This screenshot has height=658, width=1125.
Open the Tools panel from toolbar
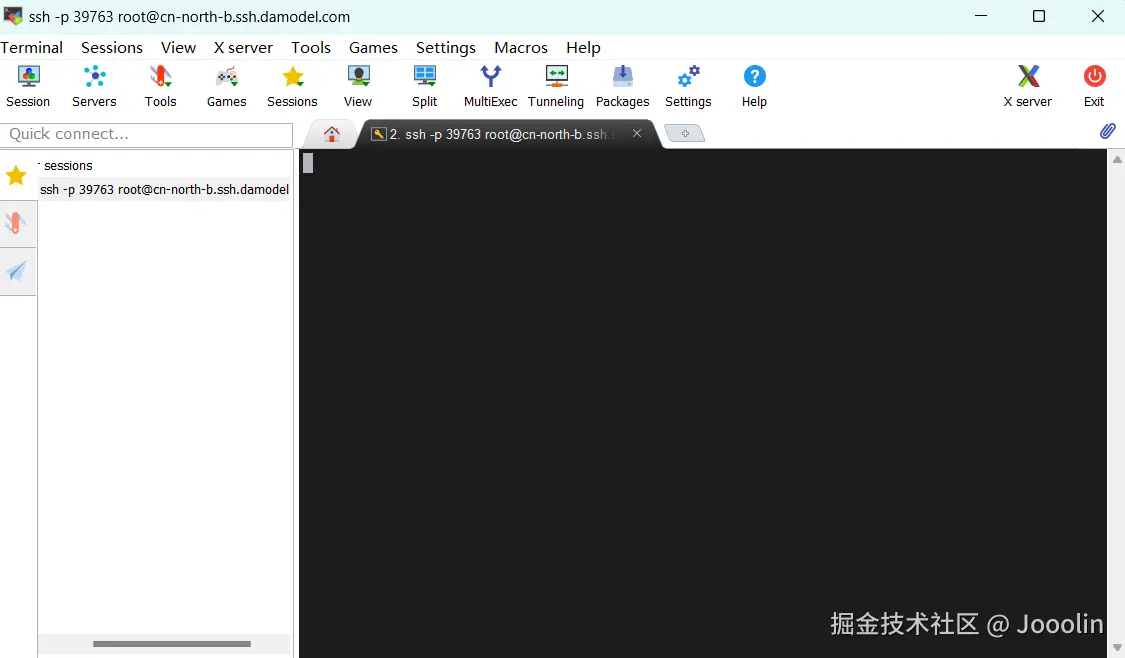point(160,85)
